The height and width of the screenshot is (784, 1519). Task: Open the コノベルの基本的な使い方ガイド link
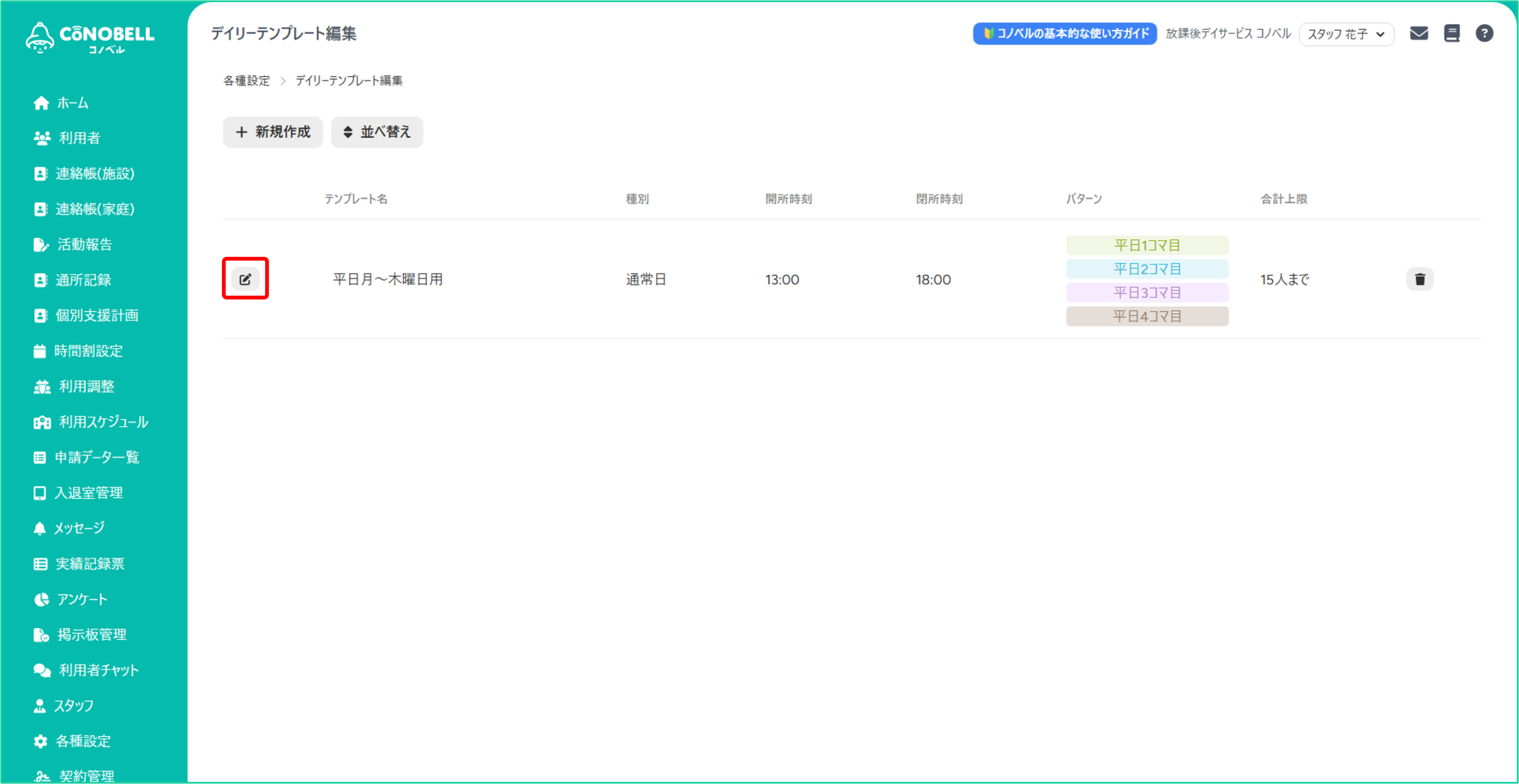[x=1064, y=34]
